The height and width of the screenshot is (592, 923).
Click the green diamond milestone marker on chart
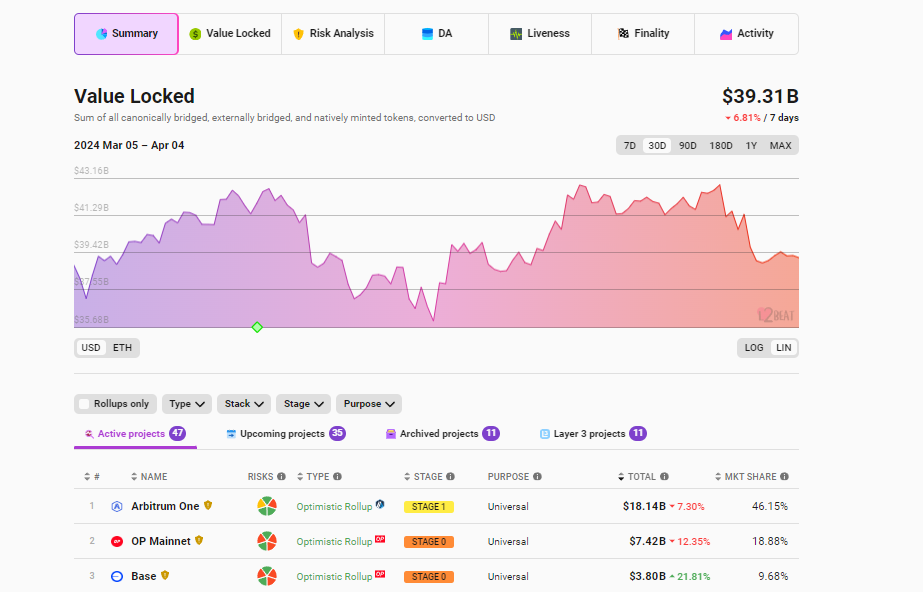[x=257, y=327]
